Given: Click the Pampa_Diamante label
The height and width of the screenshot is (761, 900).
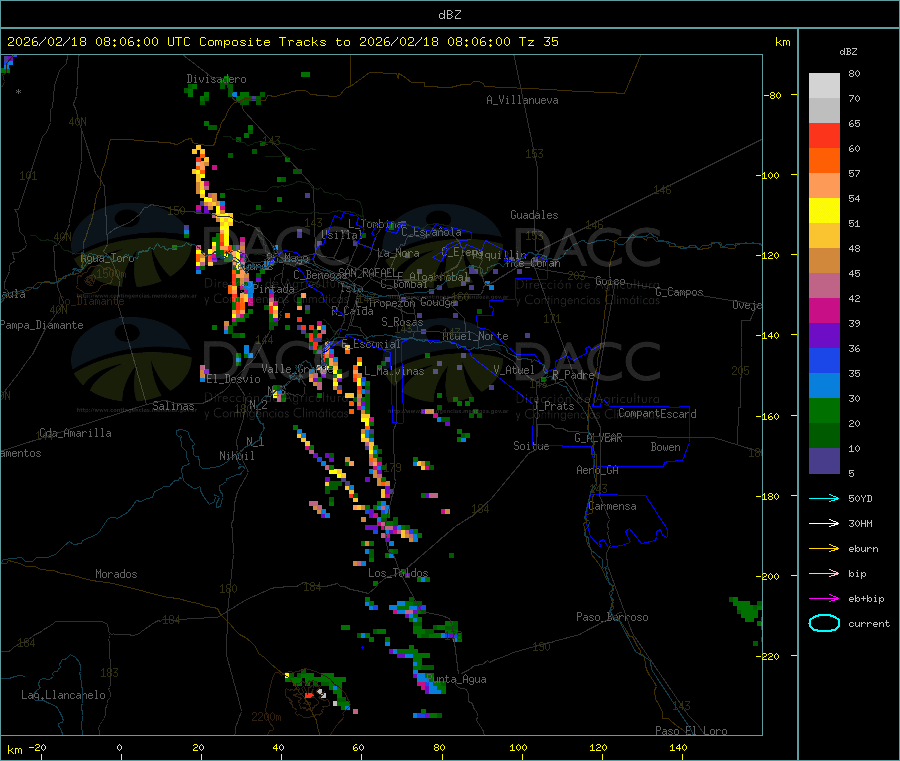Looking at the screenshot, I should 41,325.
